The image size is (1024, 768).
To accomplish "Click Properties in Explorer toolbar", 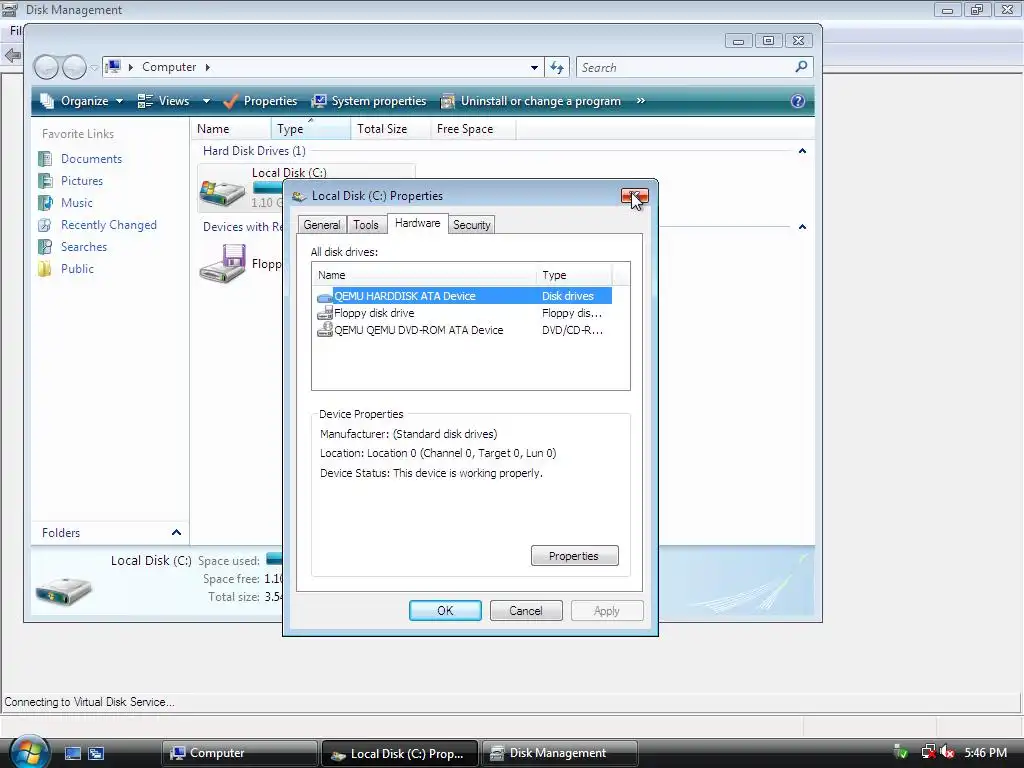I will pyautogui.click(x=260, y=101).
